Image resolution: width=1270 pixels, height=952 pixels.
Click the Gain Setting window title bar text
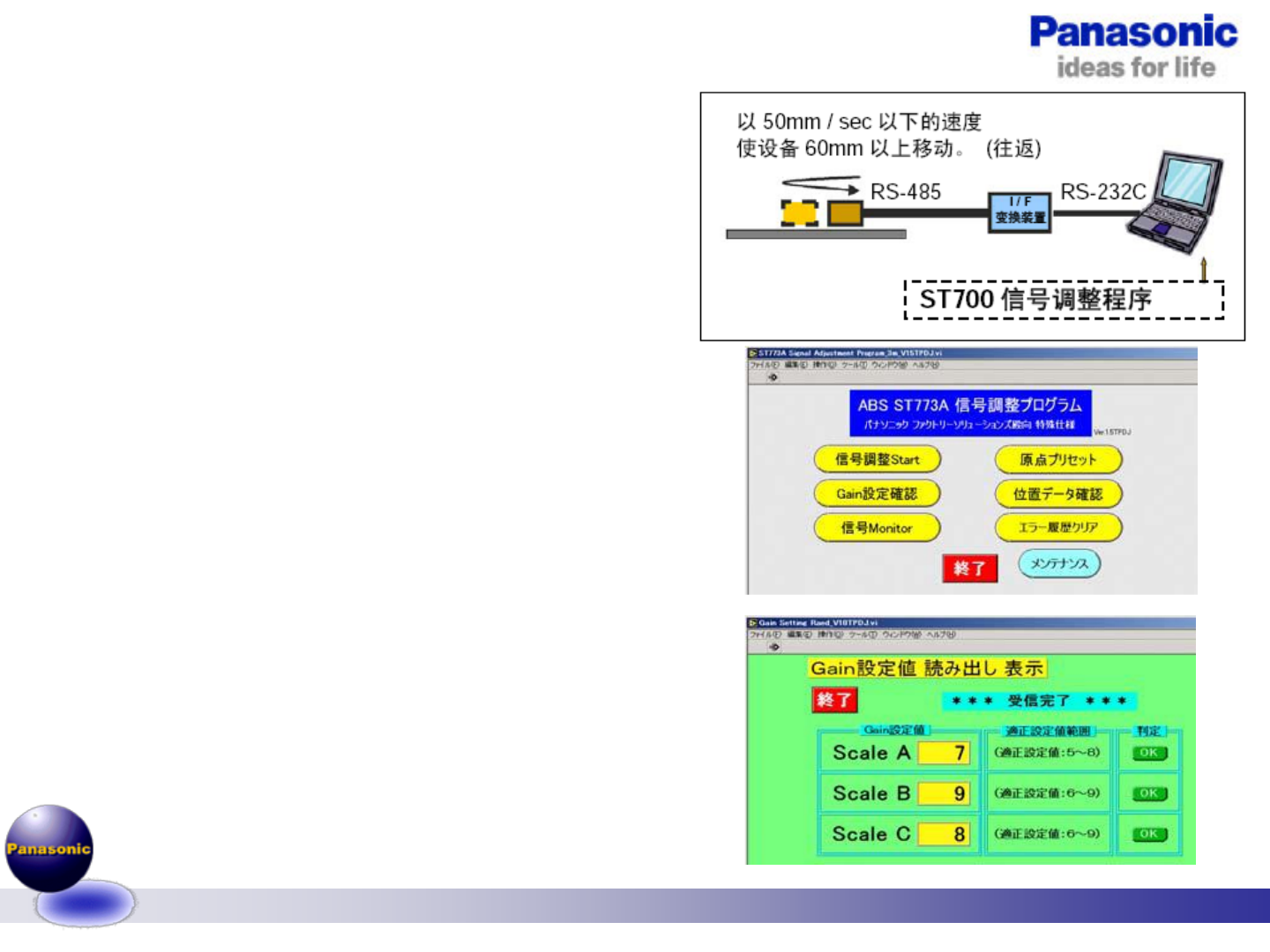pos(818,623)
